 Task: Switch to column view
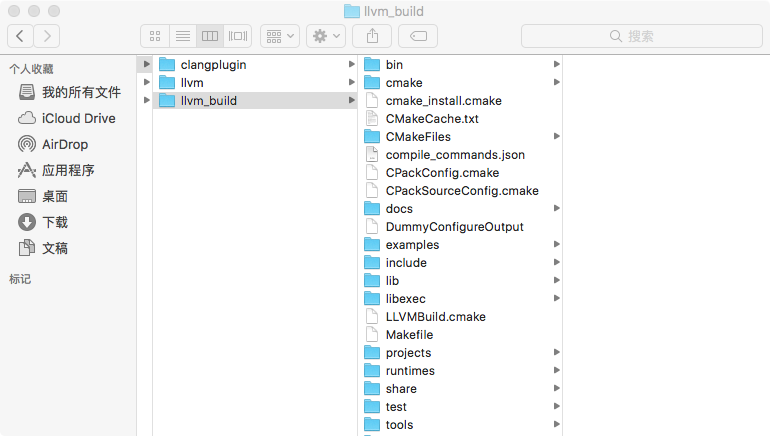(210, 36)
